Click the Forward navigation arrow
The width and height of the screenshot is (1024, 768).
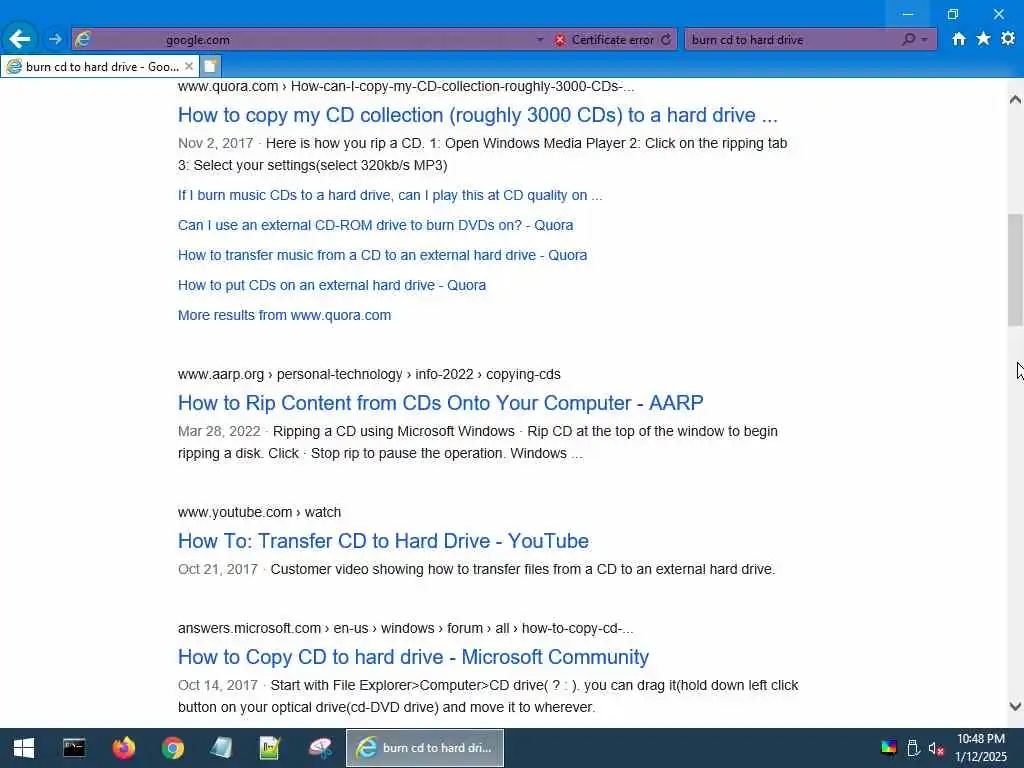point(55,39)
